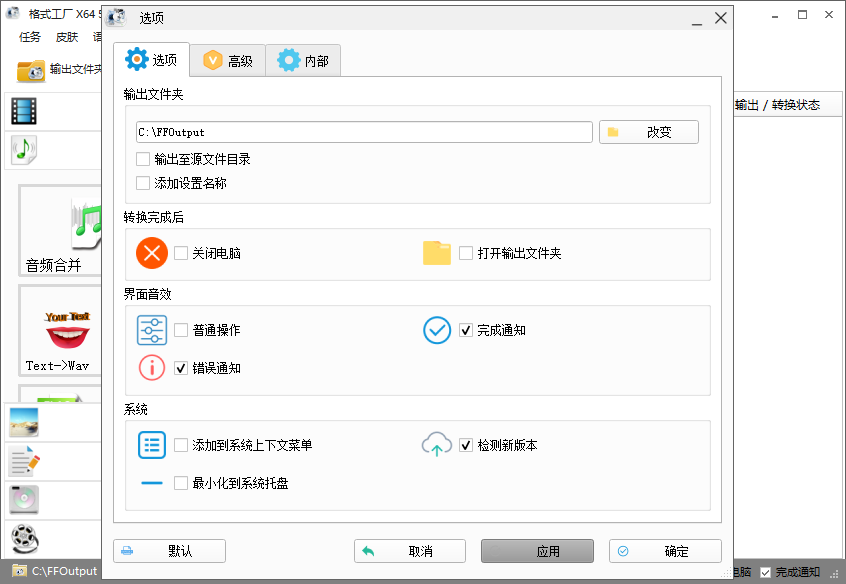This screenshot has height=584, width=846.
Task: Open the audio category music note icon
Action: (x=24, y=150)
